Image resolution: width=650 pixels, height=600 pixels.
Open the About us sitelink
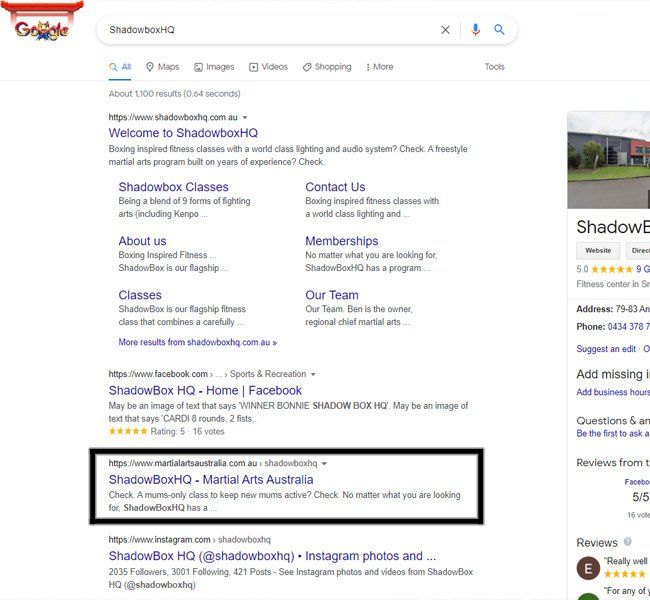[x=142, y=241]
